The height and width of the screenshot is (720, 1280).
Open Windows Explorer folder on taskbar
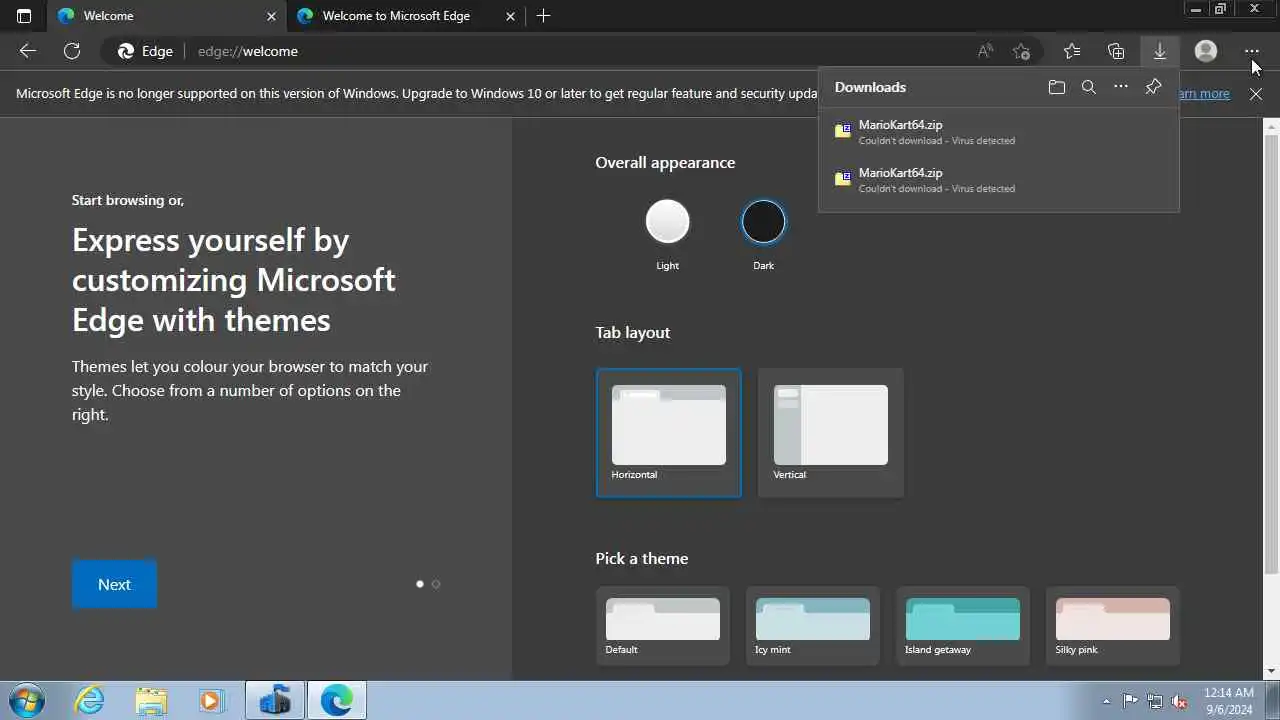tap(151, 701)
